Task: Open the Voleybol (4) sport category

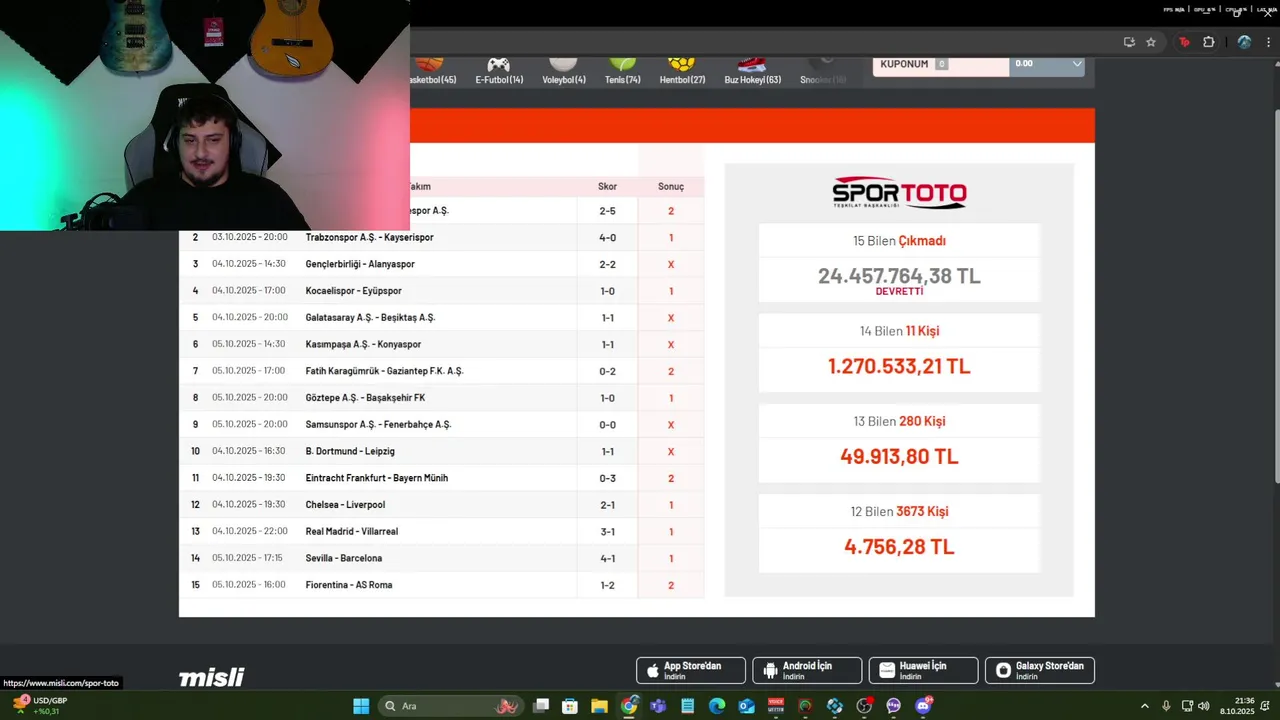Action: tap(564, 71)
